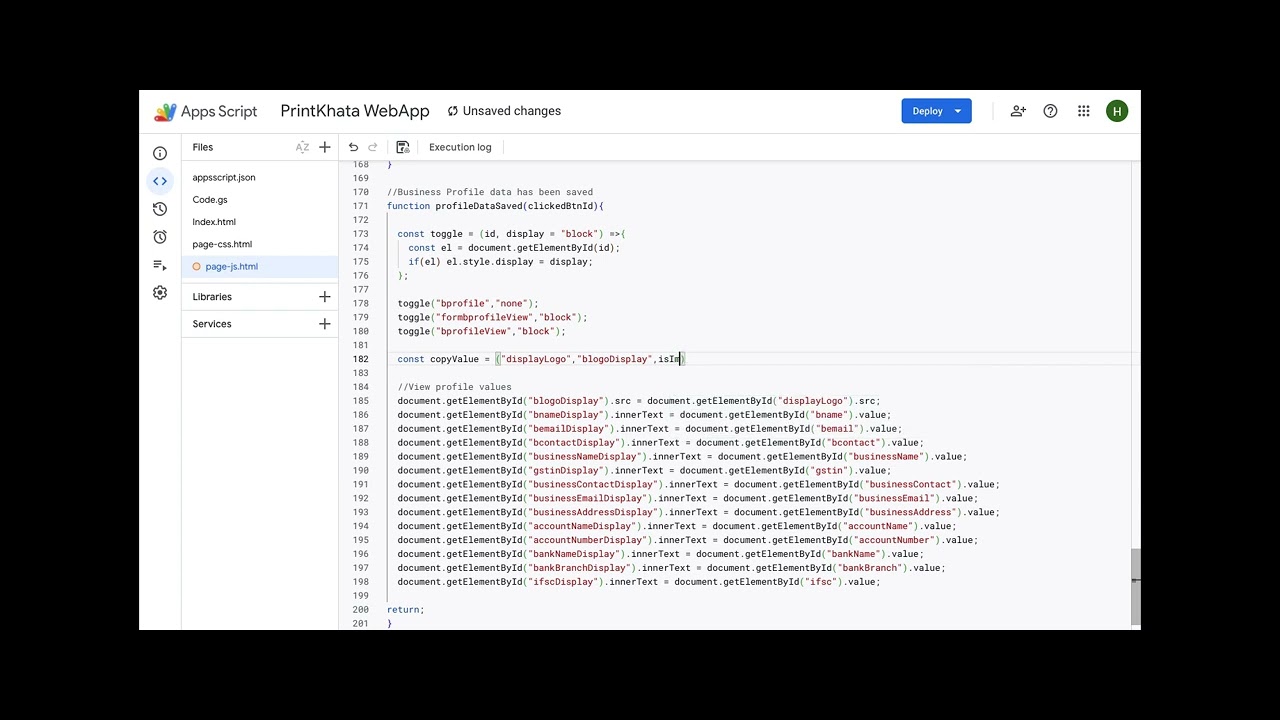This screenshot has width=1280, height=720.
Task: Open the Executions list icon
Action: [x=160, y=265]
